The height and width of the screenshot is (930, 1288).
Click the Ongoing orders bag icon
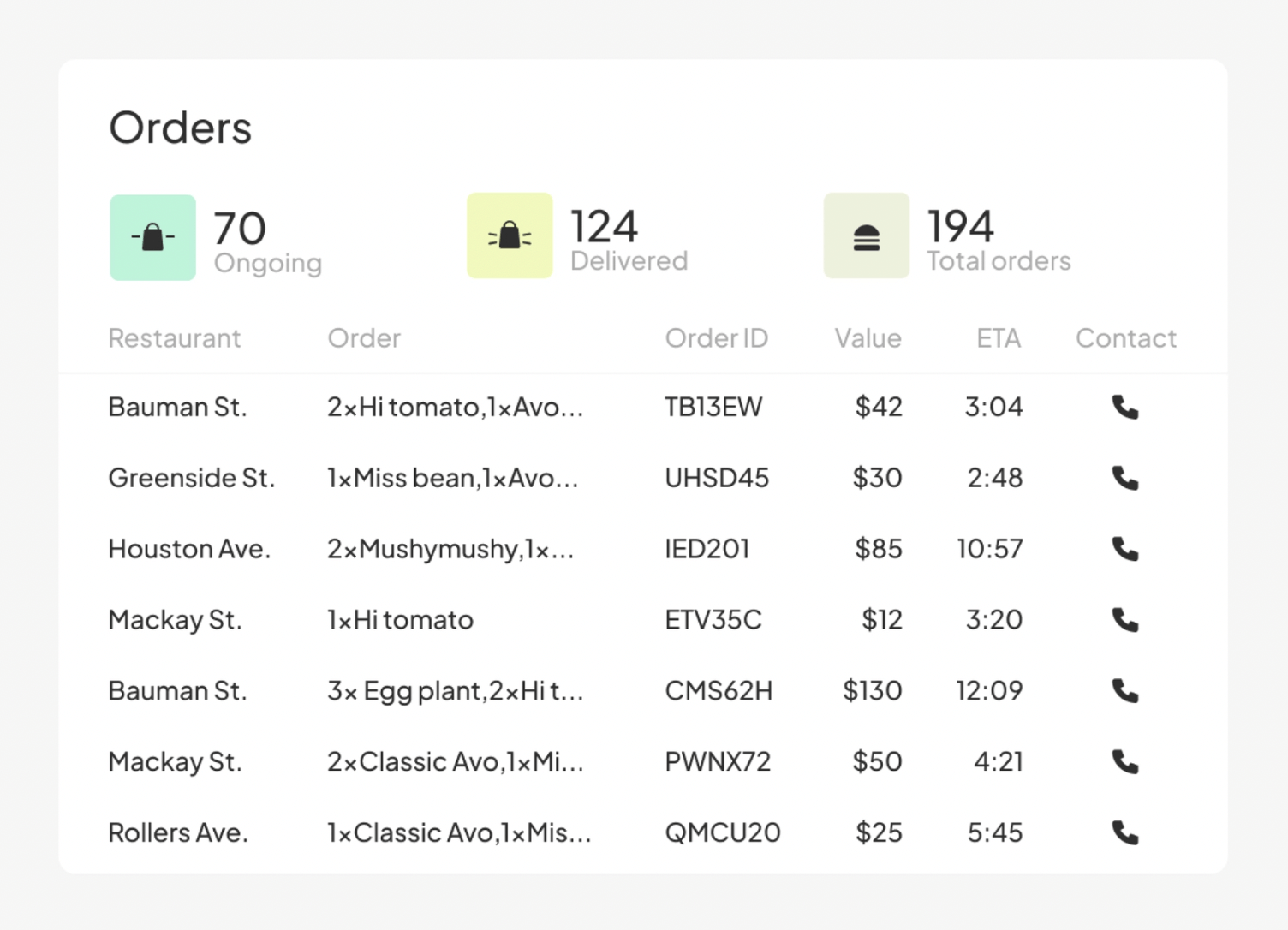[x=152, y=237]
